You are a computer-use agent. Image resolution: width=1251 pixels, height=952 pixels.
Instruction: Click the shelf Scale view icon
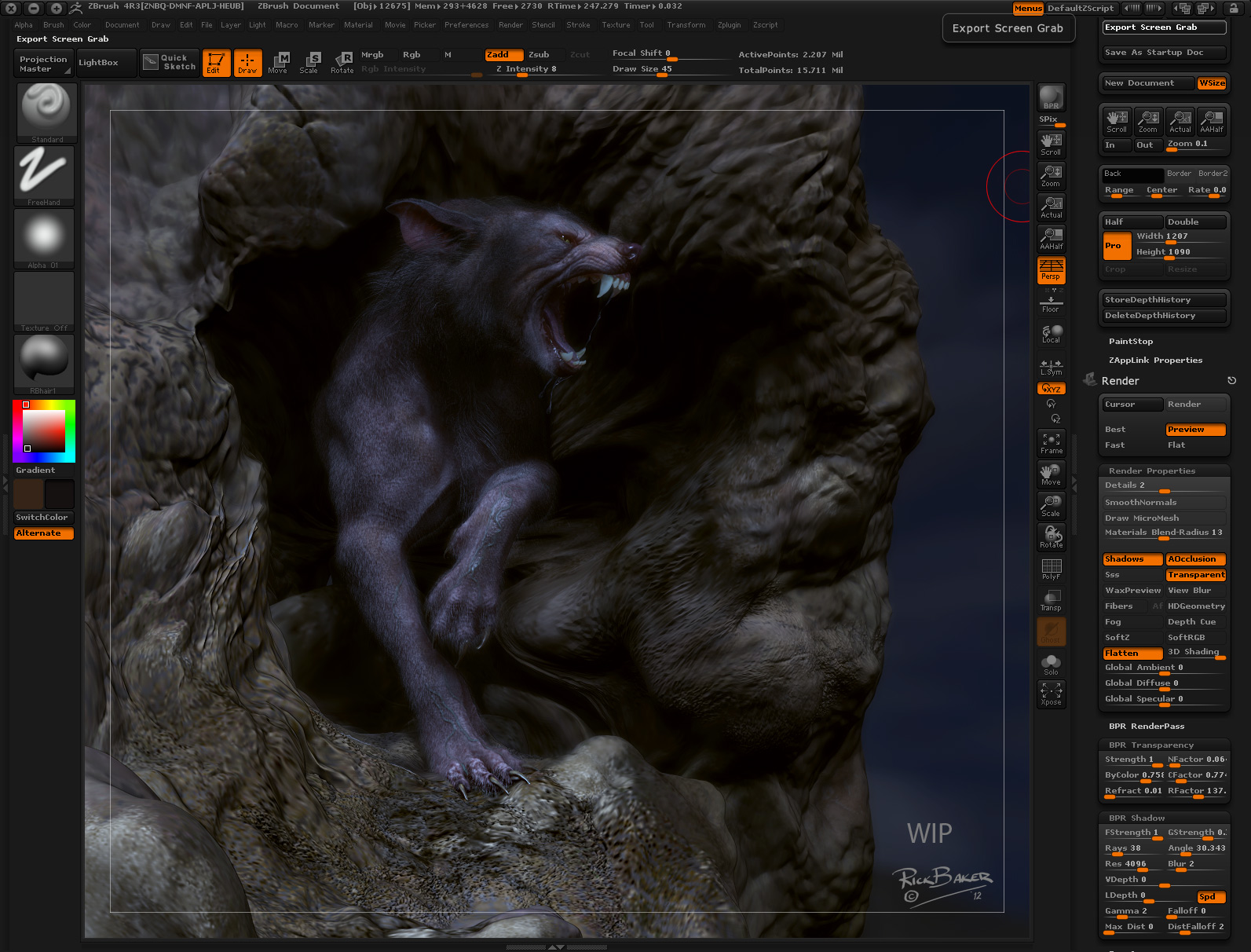[x=1051, y=507]
